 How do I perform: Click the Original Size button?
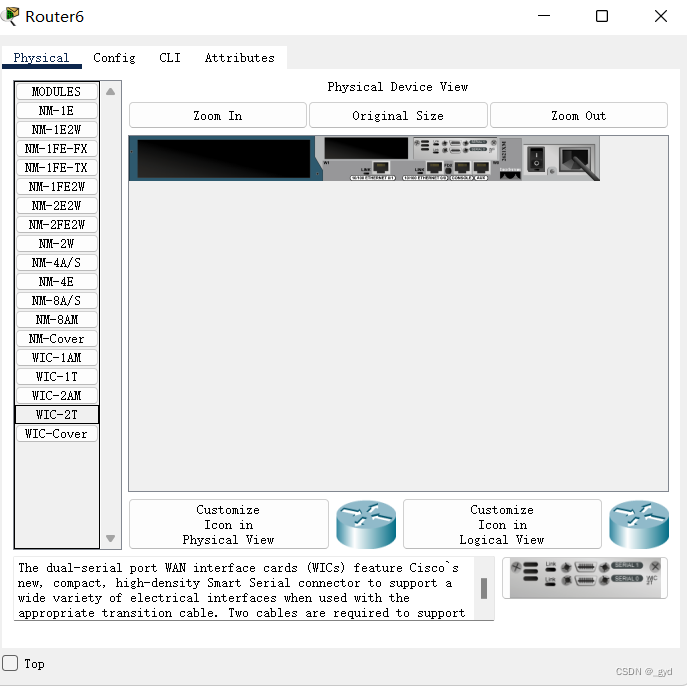(398, 116)
